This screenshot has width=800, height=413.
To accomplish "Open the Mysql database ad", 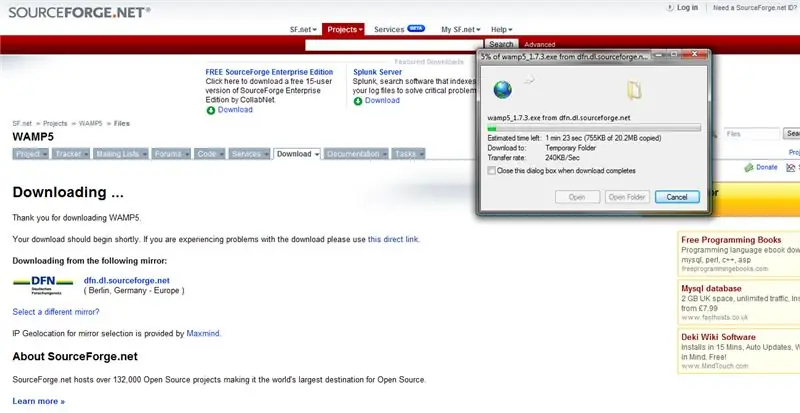I will click(x=711, y=288).
